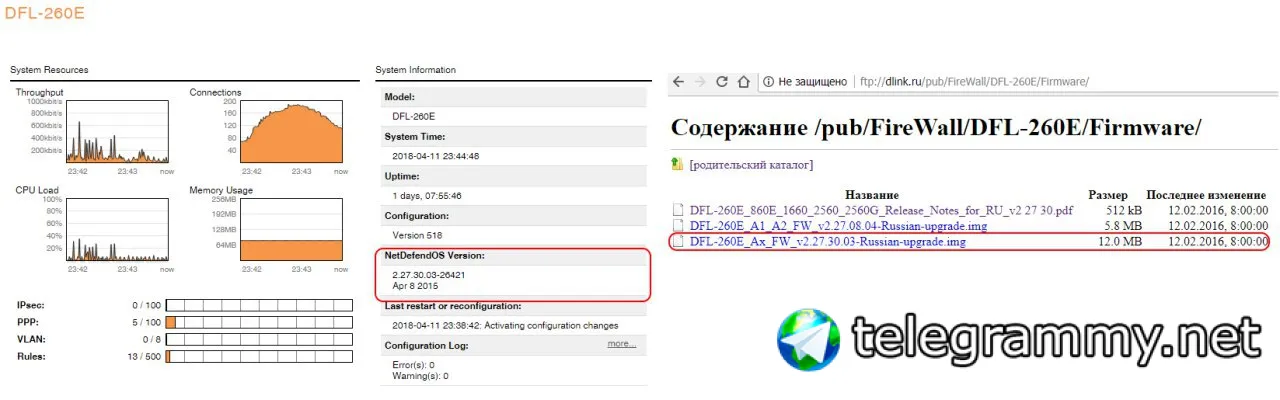Open '[родительский каталог]' link

[x=751, y=165]
